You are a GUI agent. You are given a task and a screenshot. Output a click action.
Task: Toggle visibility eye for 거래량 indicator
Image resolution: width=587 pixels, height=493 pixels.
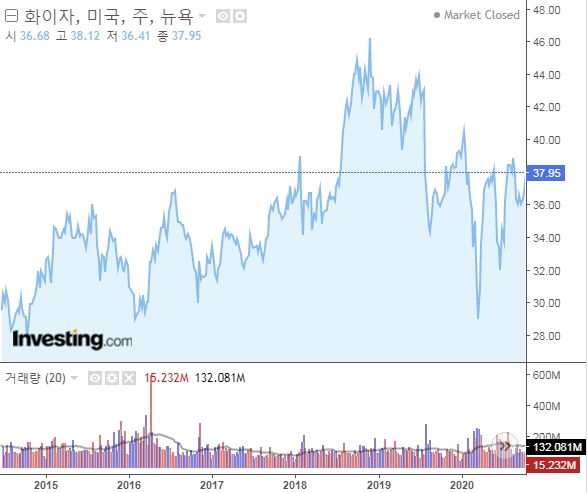[95, 378]
